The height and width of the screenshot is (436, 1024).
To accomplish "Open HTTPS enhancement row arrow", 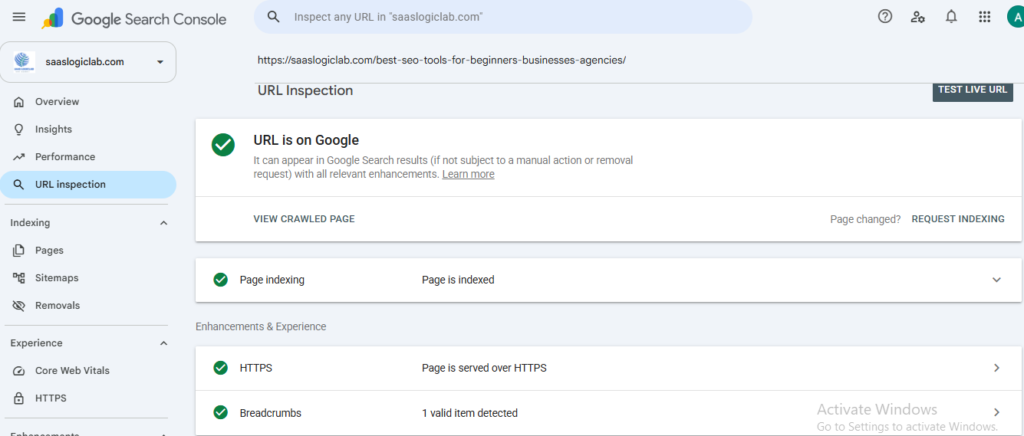I will (x=997, y=368).
